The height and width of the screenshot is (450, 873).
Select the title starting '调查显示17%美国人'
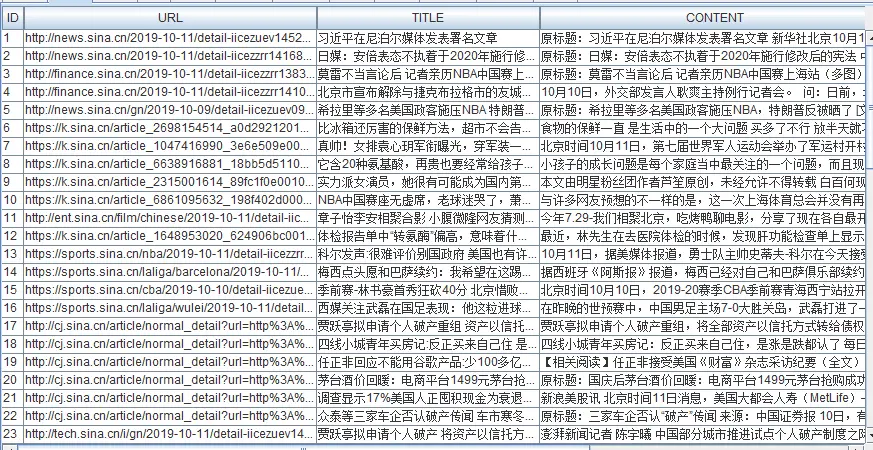click(x=428, y=398)
